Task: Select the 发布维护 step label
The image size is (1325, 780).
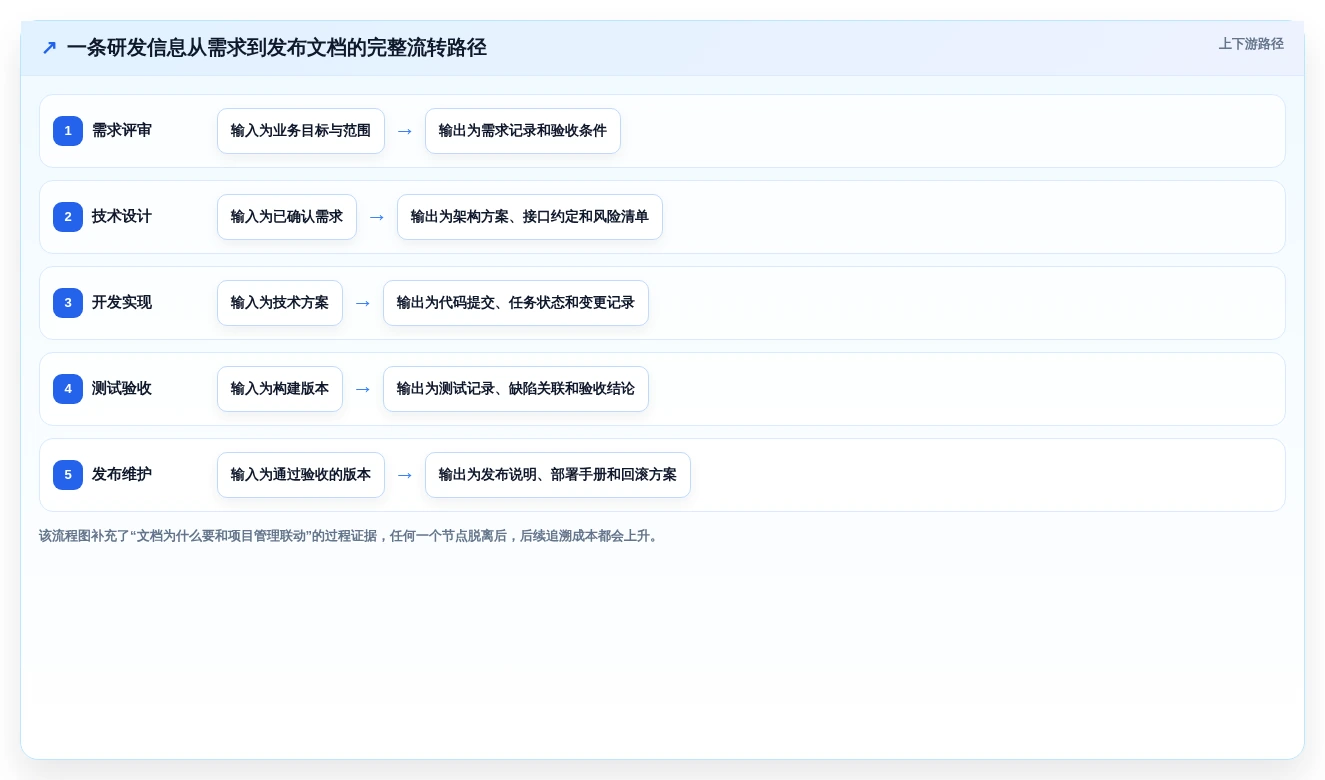Action: [x=122, y=475]
